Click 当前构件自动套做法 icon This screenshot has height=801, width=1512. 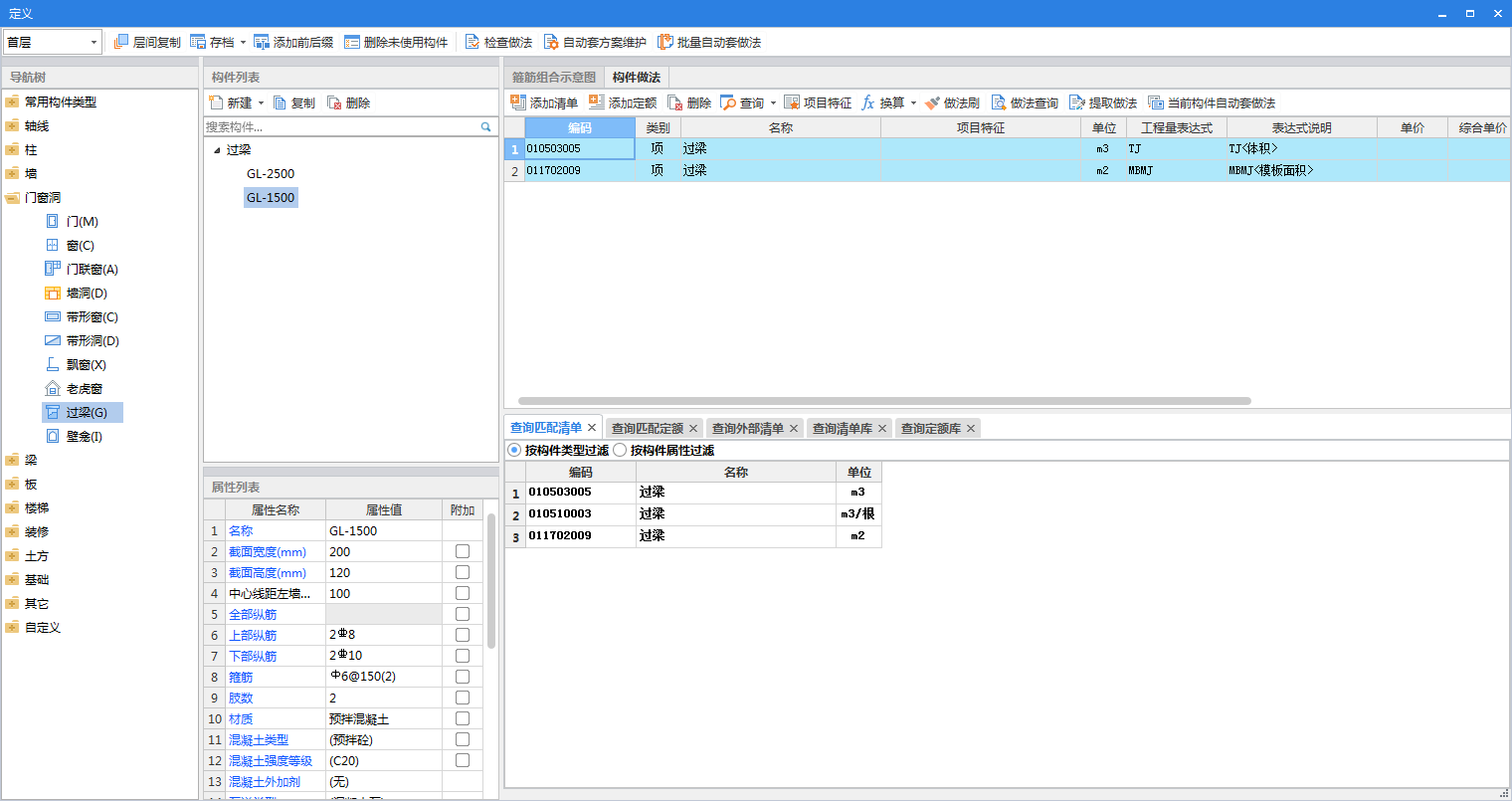[x=1156, y=102]
